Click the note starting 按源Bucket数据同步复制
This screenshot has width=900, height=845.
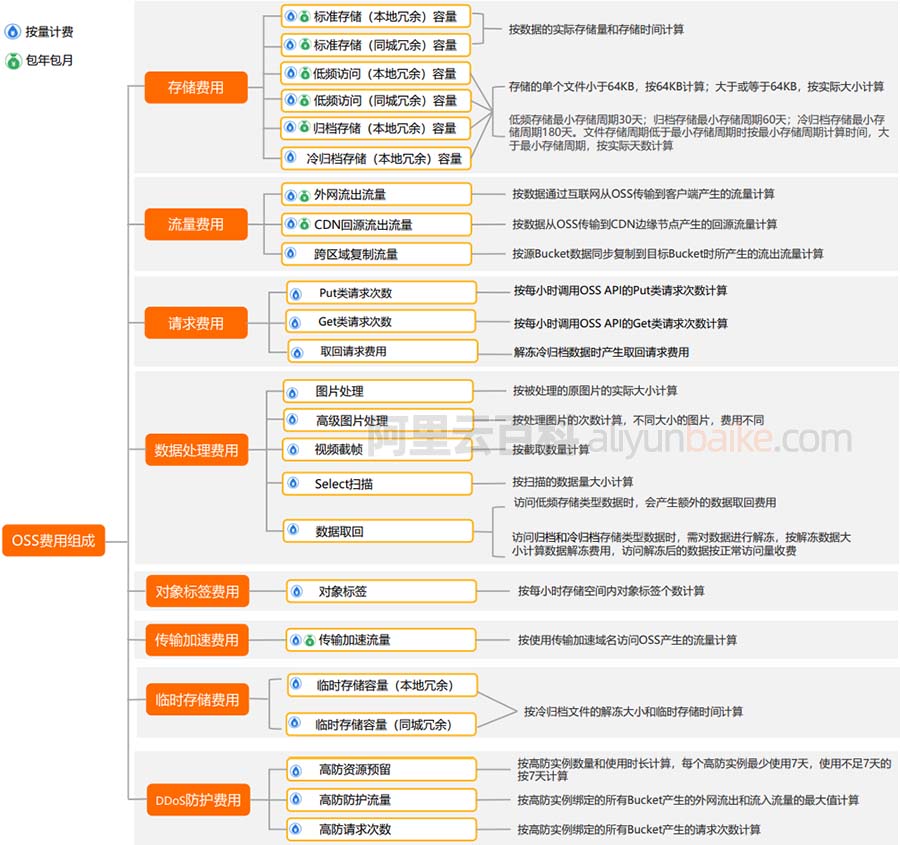668,254
